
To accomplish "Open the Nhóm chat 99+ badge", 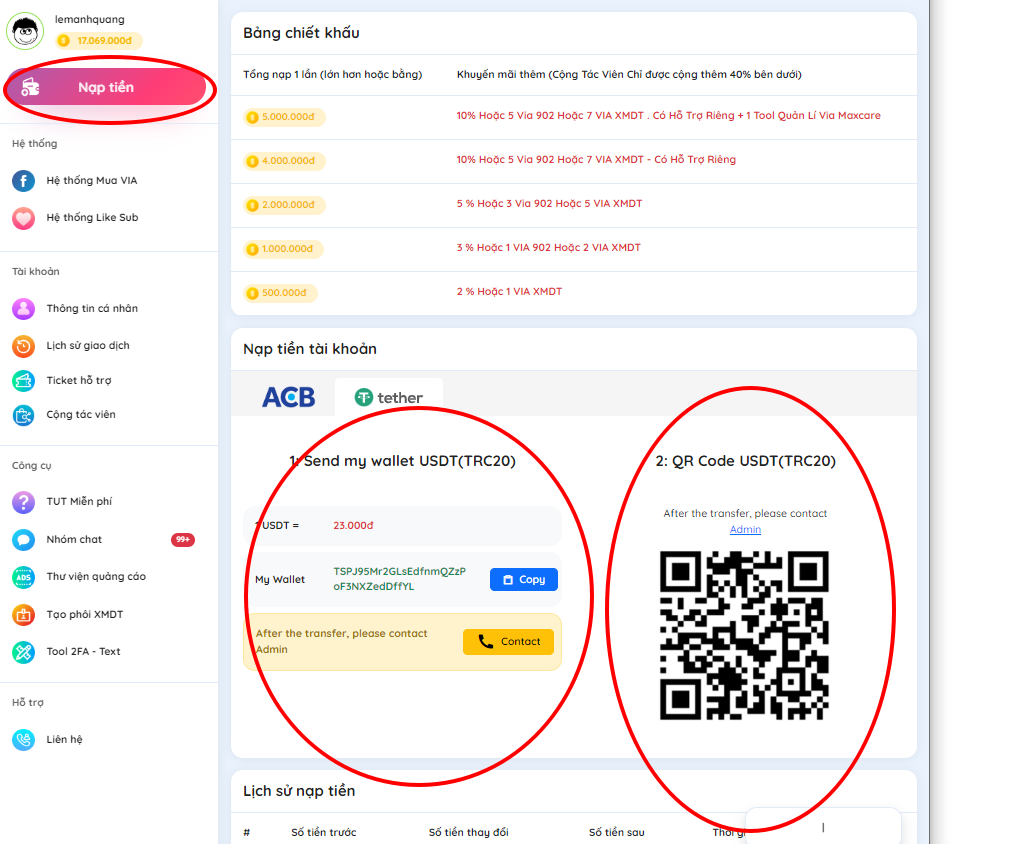I will (183, 540).
